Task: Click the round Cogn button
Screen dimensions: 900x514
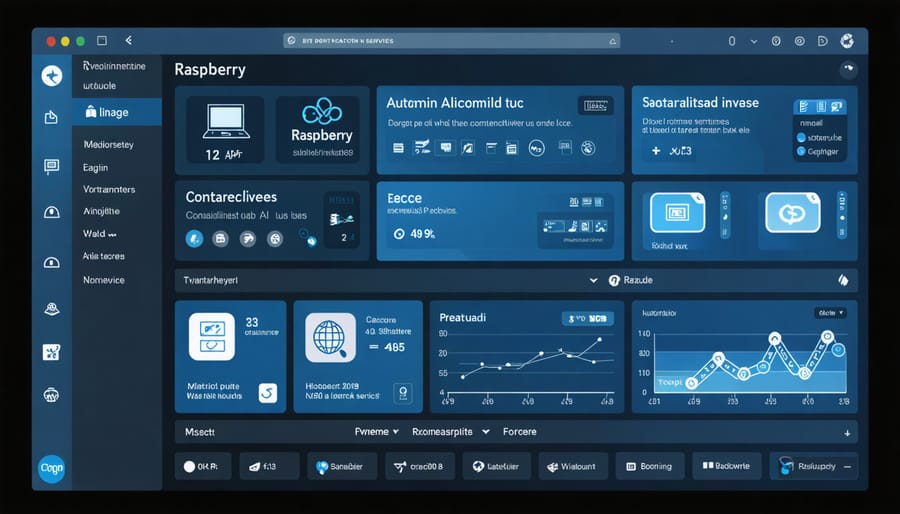Action: coord(52,469)
